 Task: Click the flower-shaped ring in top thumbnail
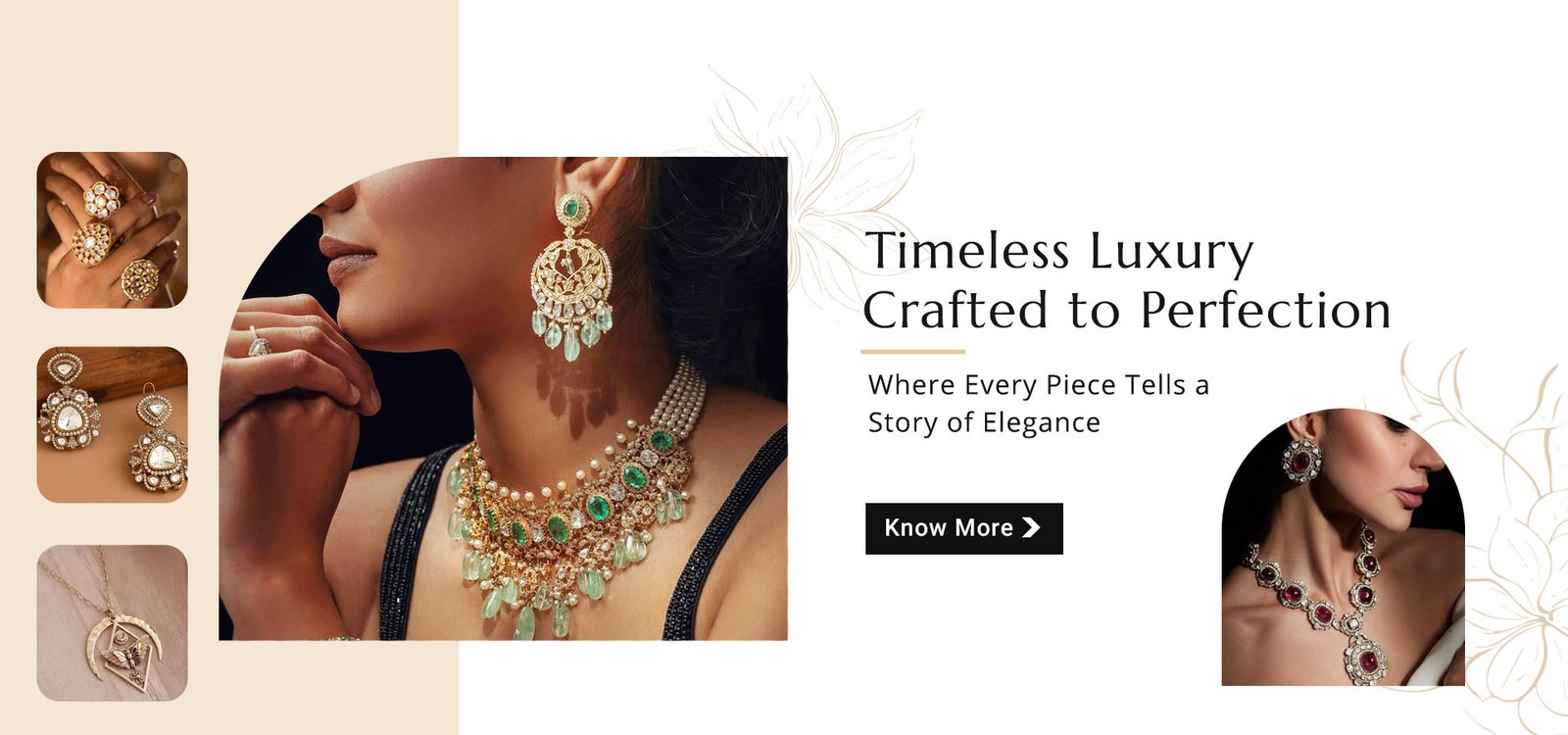[100, 200]
